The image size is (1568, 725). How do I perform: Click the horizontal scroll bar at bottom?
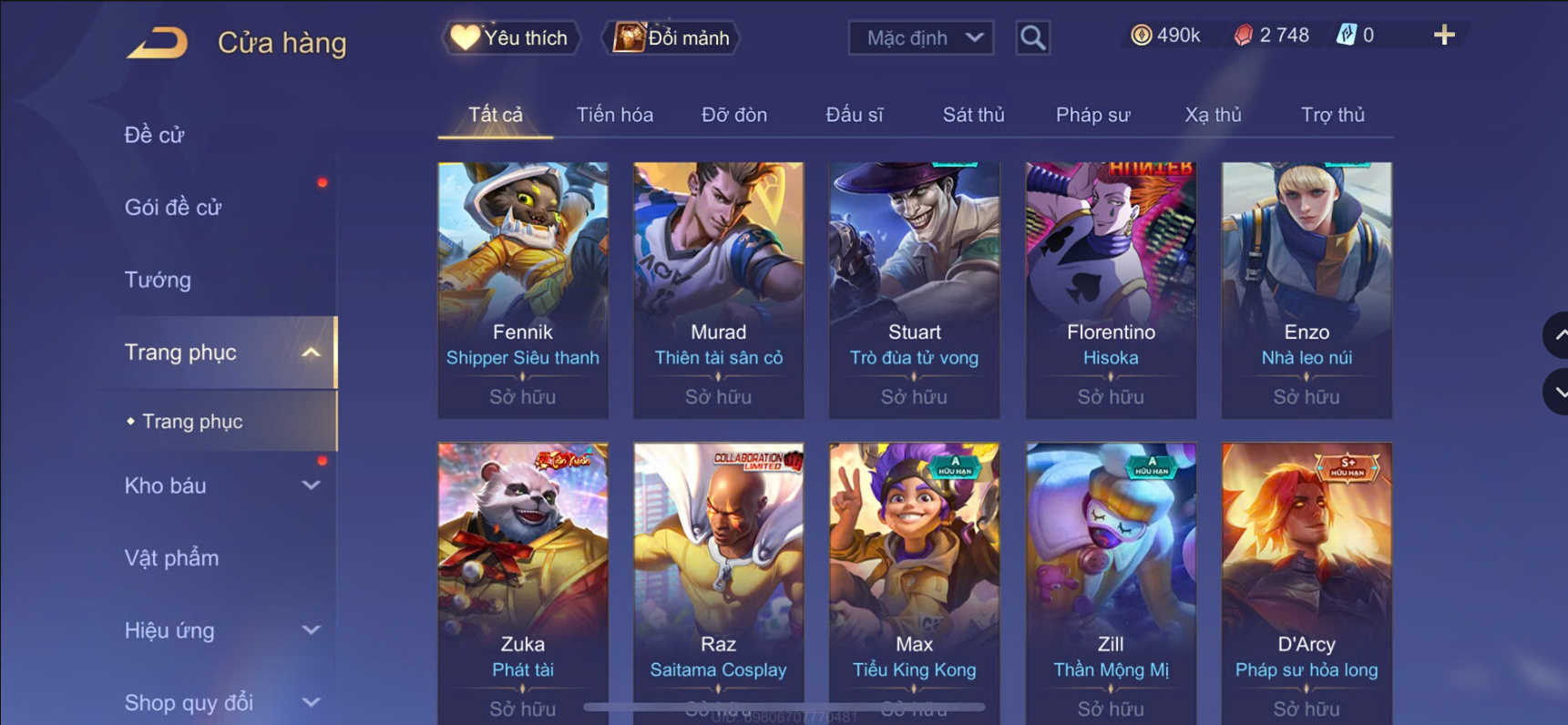784,707
